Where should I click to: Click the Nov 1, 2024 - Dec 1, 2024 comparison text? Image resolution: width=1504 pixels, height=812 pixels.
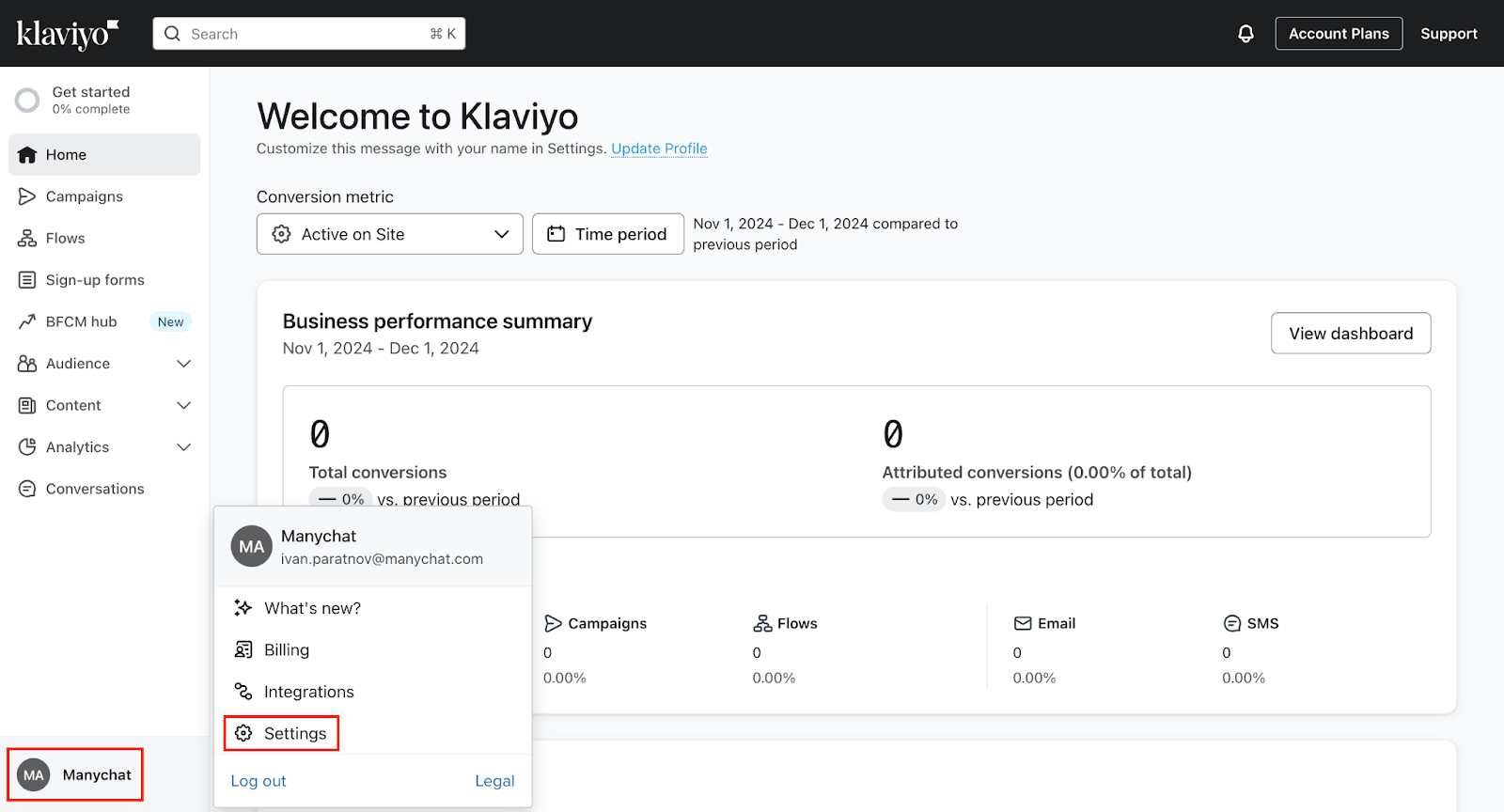825,234
